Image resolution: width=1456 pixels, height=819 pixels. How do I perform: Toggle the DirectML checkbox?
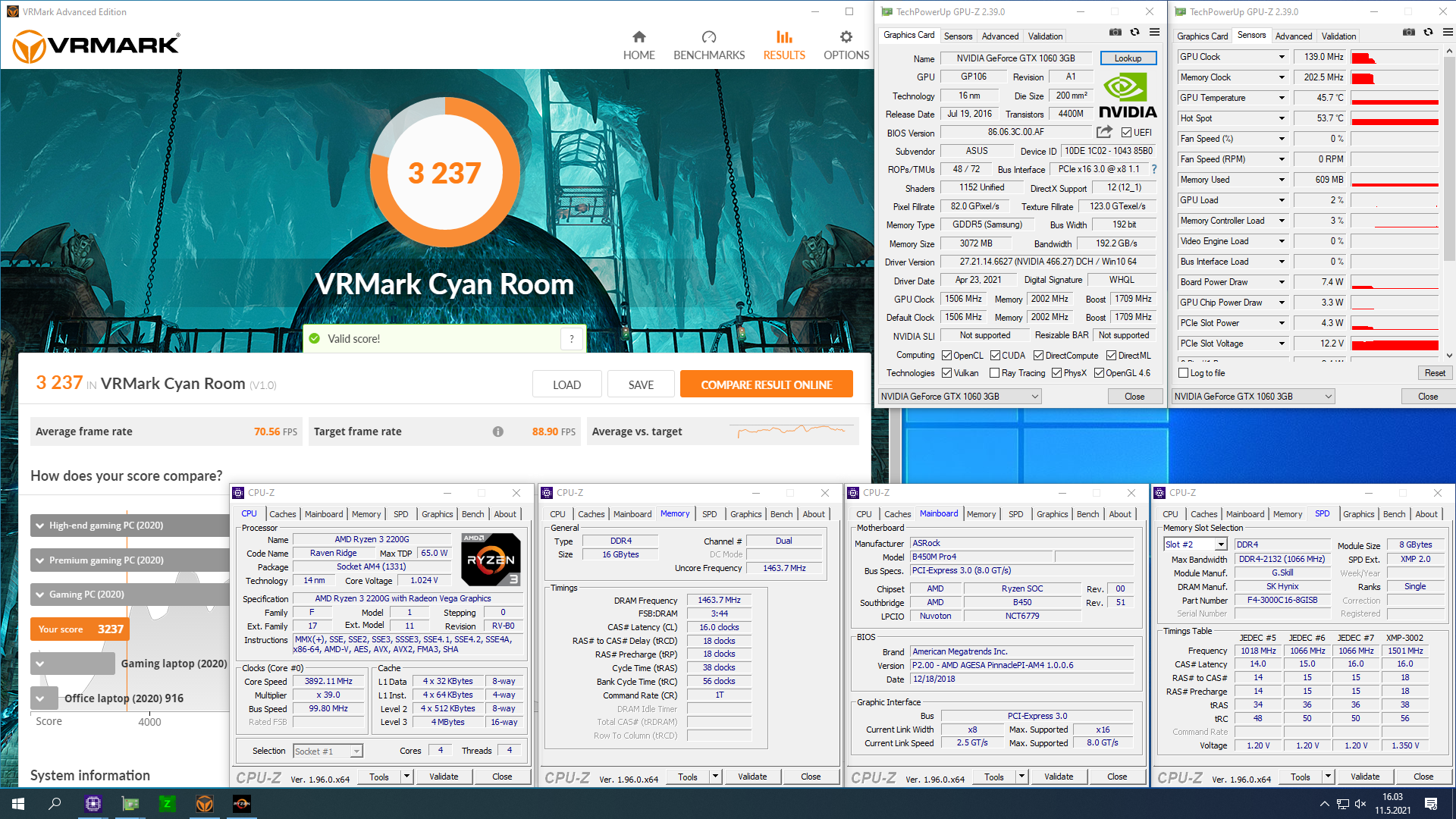[1111, 356]
